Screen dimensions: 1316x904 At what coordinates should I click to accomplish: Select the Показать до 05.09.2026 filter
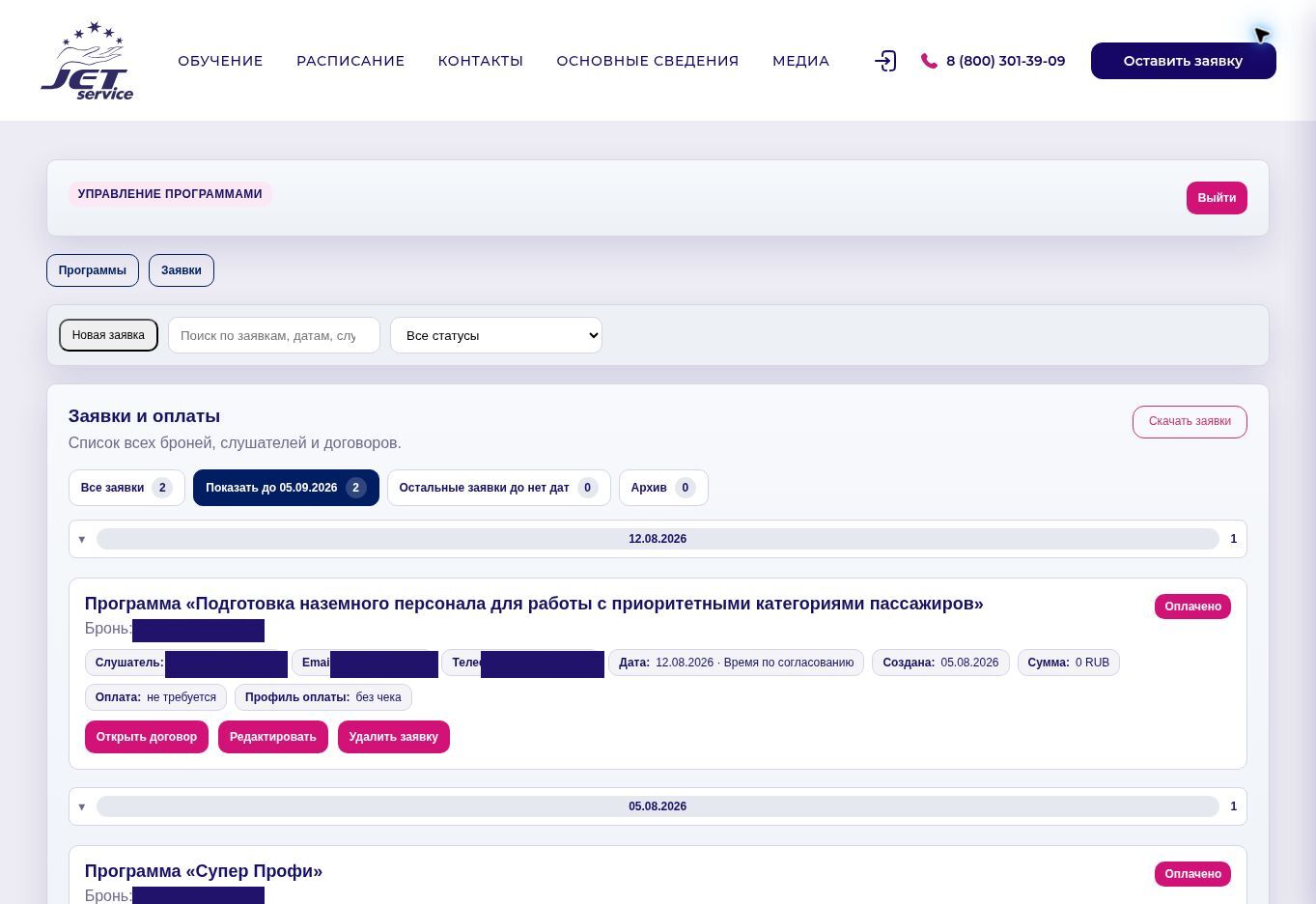pyautogui.click(x=286, y=488)
